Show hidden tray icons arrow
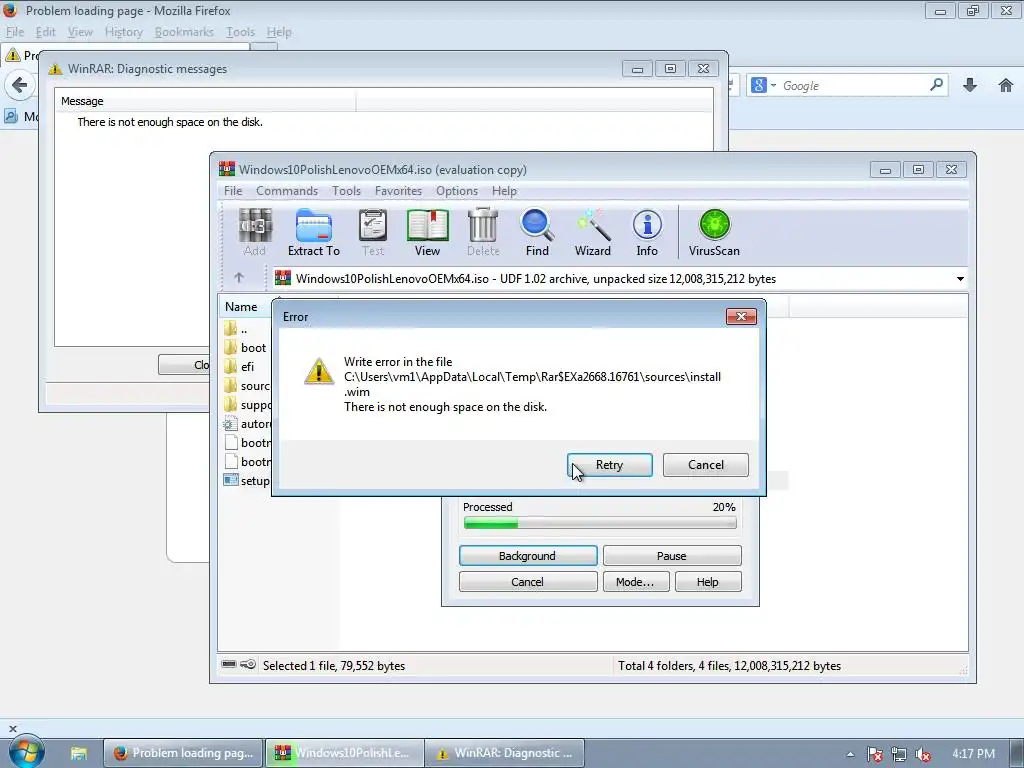Screen dimensions: 1024x768 click(850, 754)
